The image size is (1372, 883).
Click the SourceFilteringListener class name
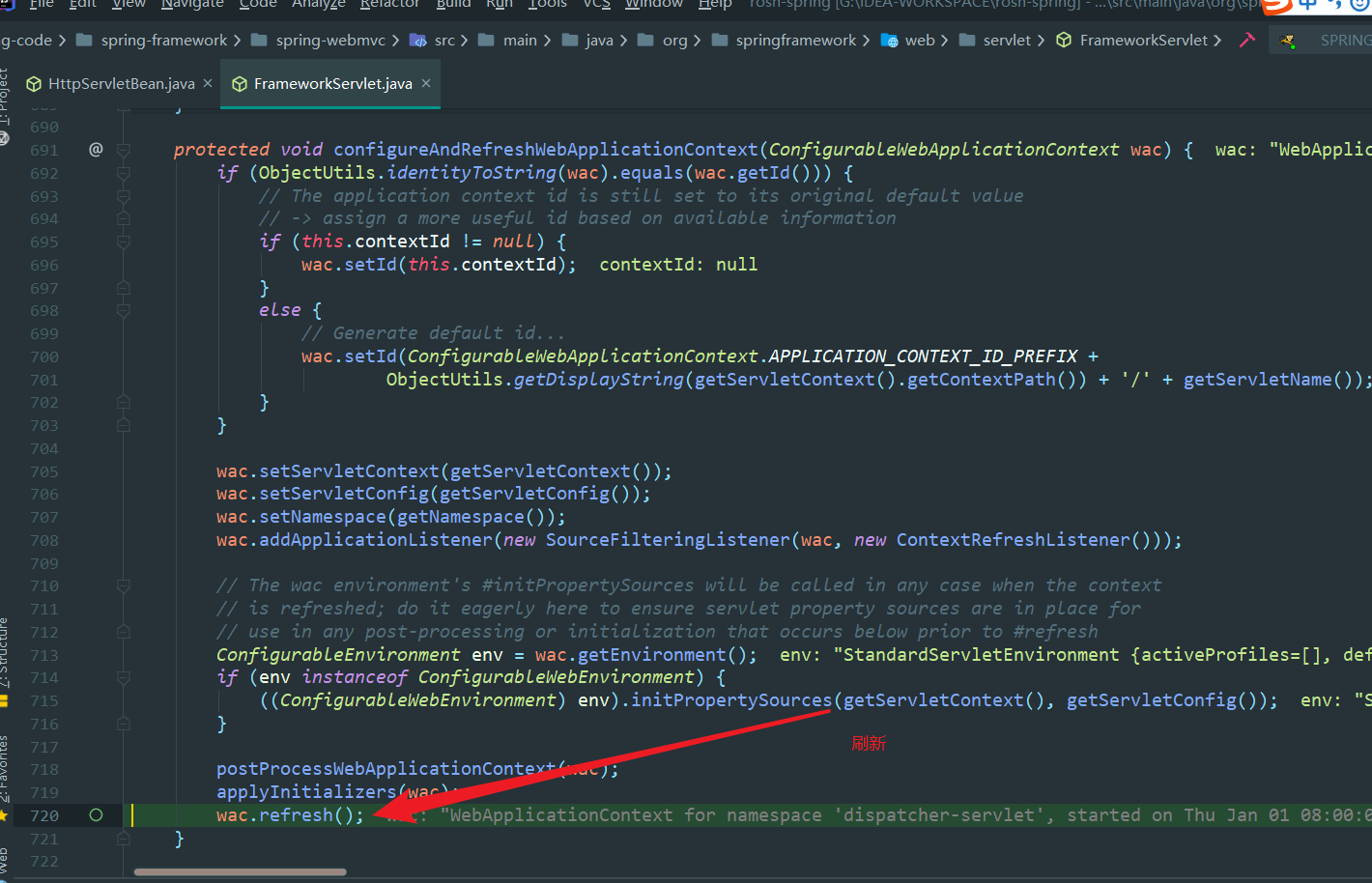point(668,539)
